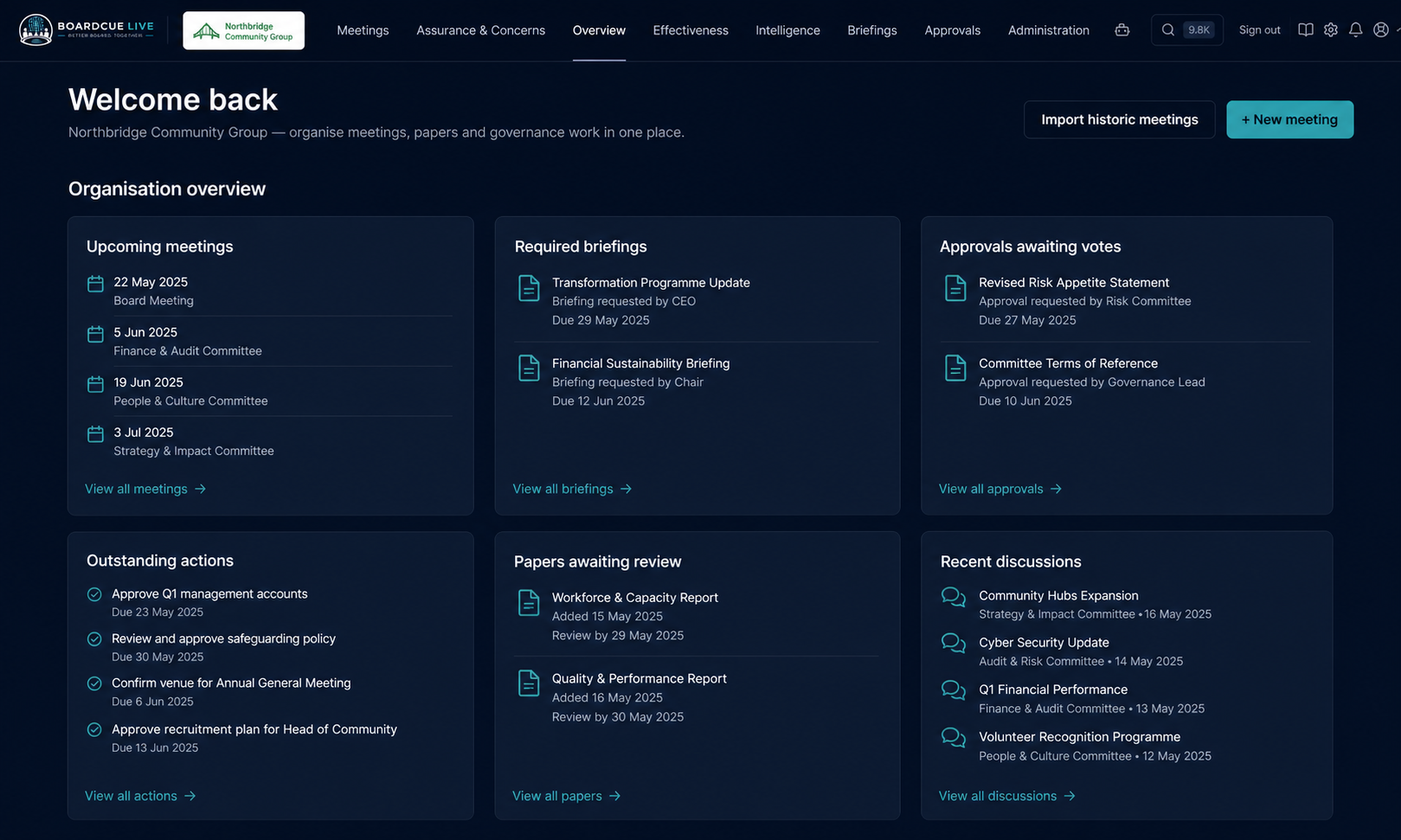Switch to the Effectiveness tab
This screenshot has height=840, width=1401.
coord(691,30)
